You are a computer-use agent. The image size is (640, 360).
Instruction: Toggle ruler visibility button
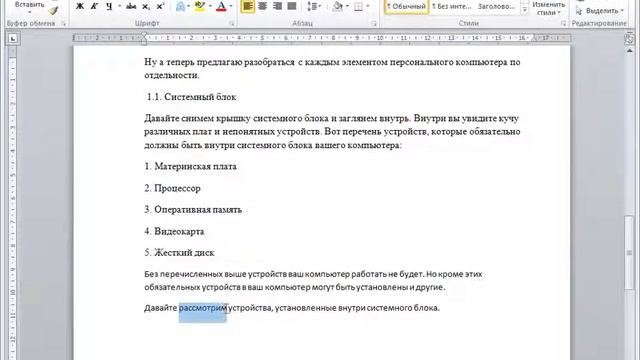click(629, 39)
